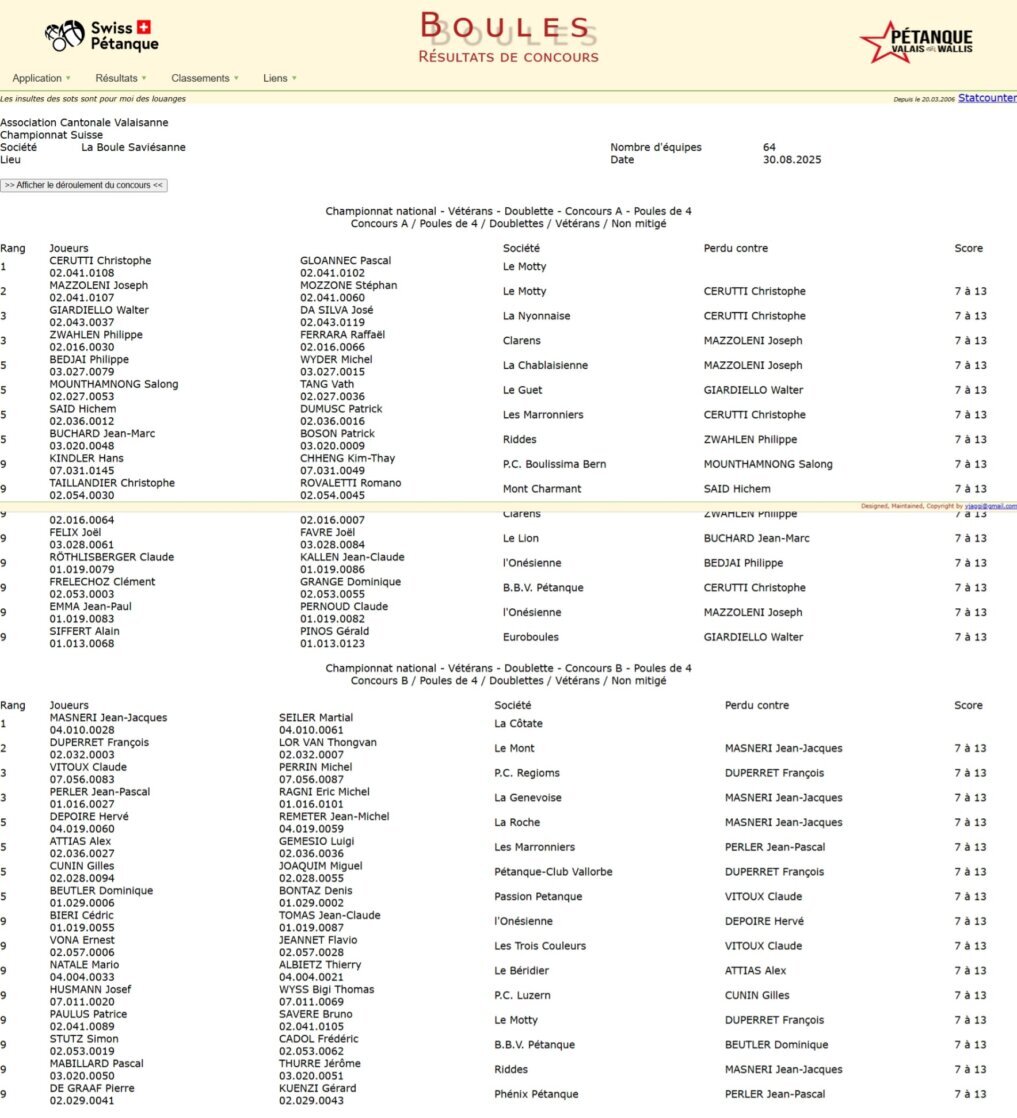Click society La Côtate

point(518,724)
